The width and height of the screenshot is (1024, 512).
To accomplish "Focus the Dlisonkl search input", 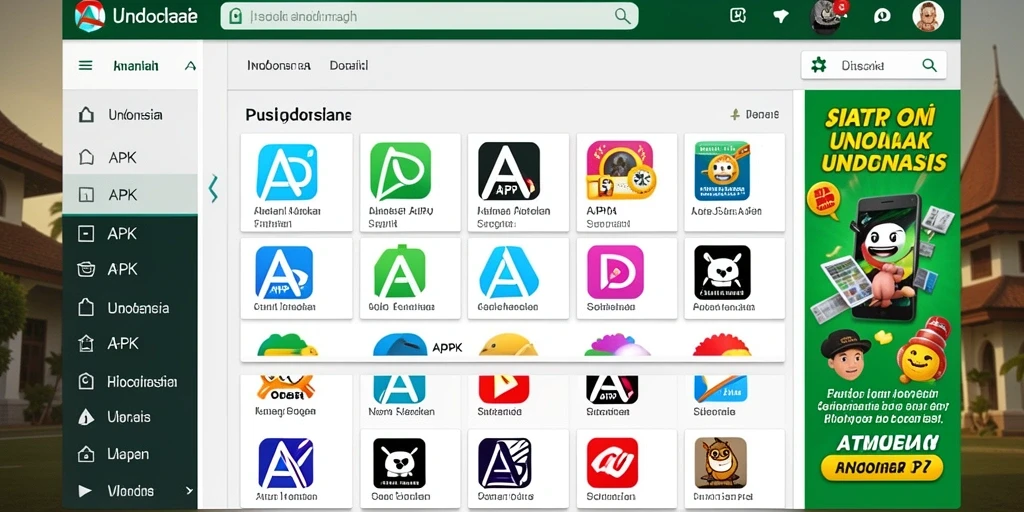I will coord(874,65).
